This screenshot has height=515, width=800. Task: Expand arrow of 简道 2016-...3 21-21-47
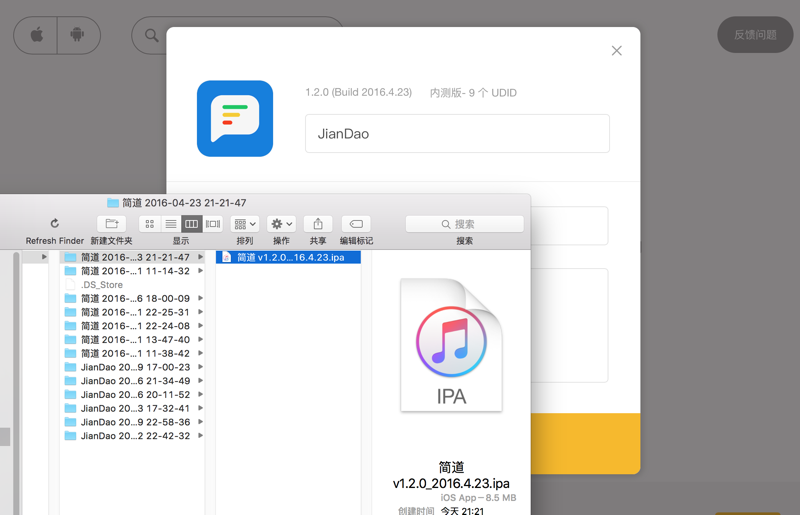[x=201, y=257]
